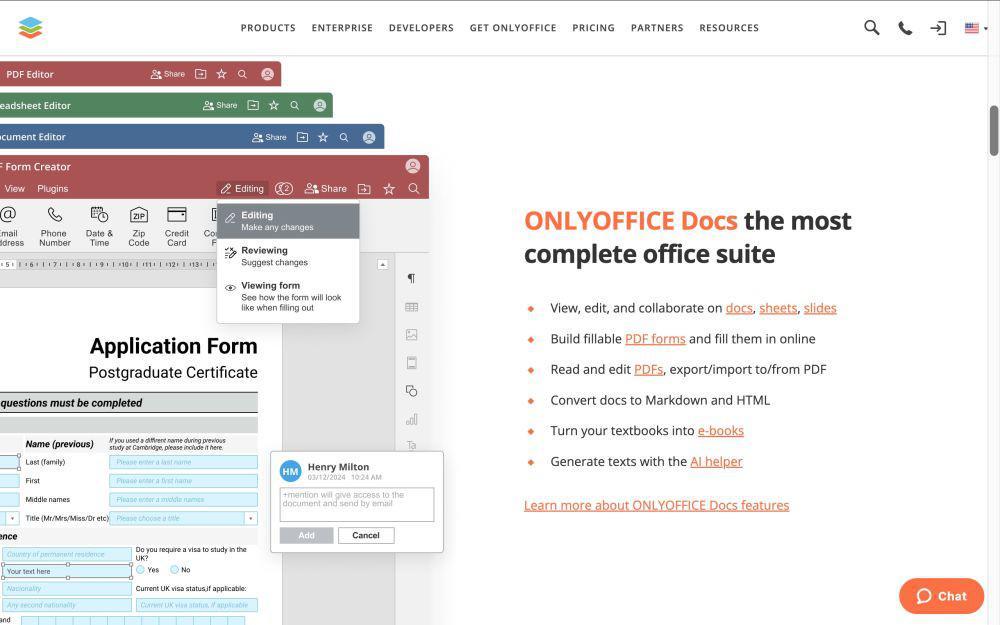Insert a Phone Number field
1000x625 pixels.
(54, 226)
